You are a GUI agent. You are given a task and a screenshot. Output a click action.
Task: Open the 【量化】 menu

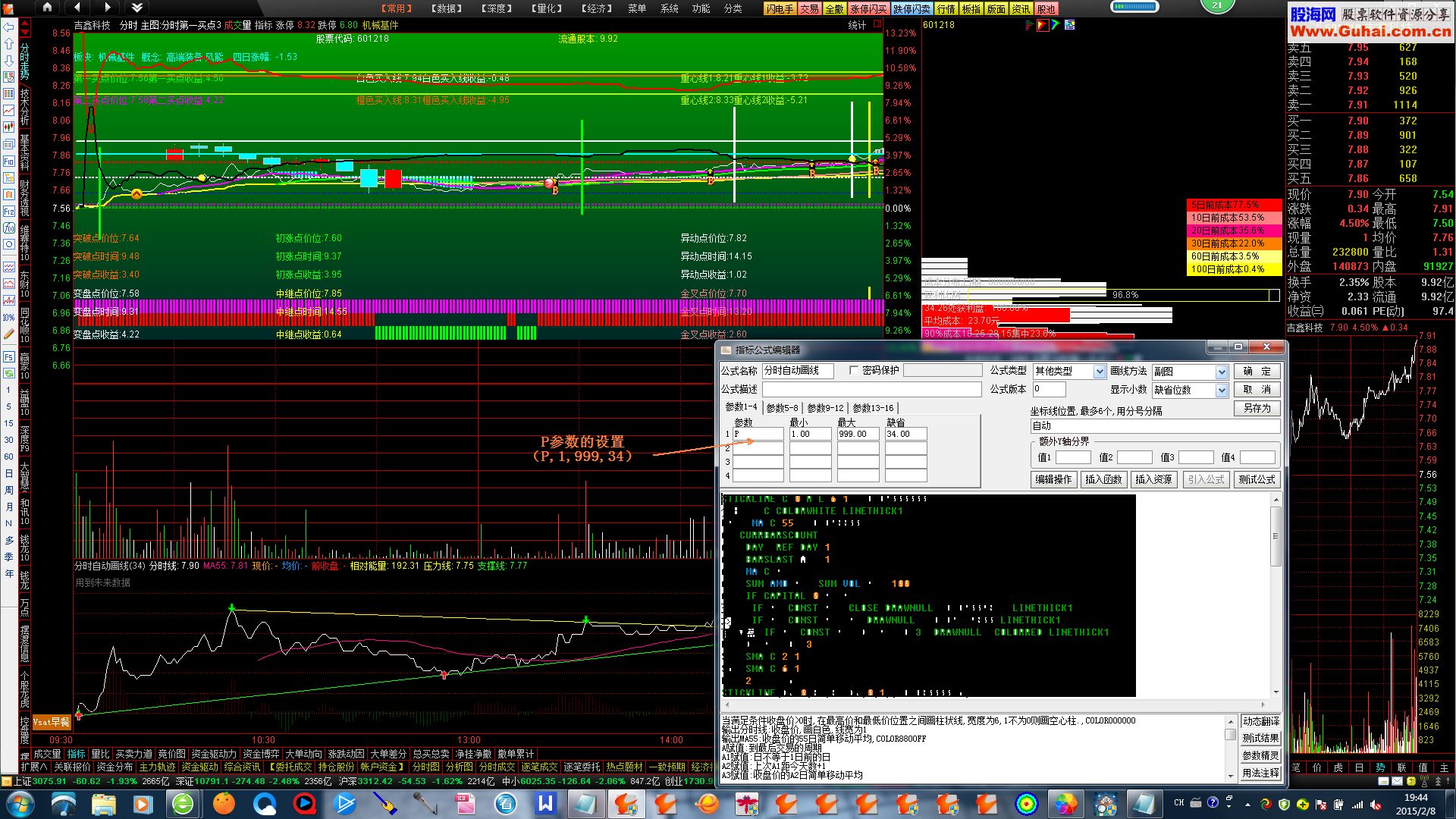tap(547, 8)
